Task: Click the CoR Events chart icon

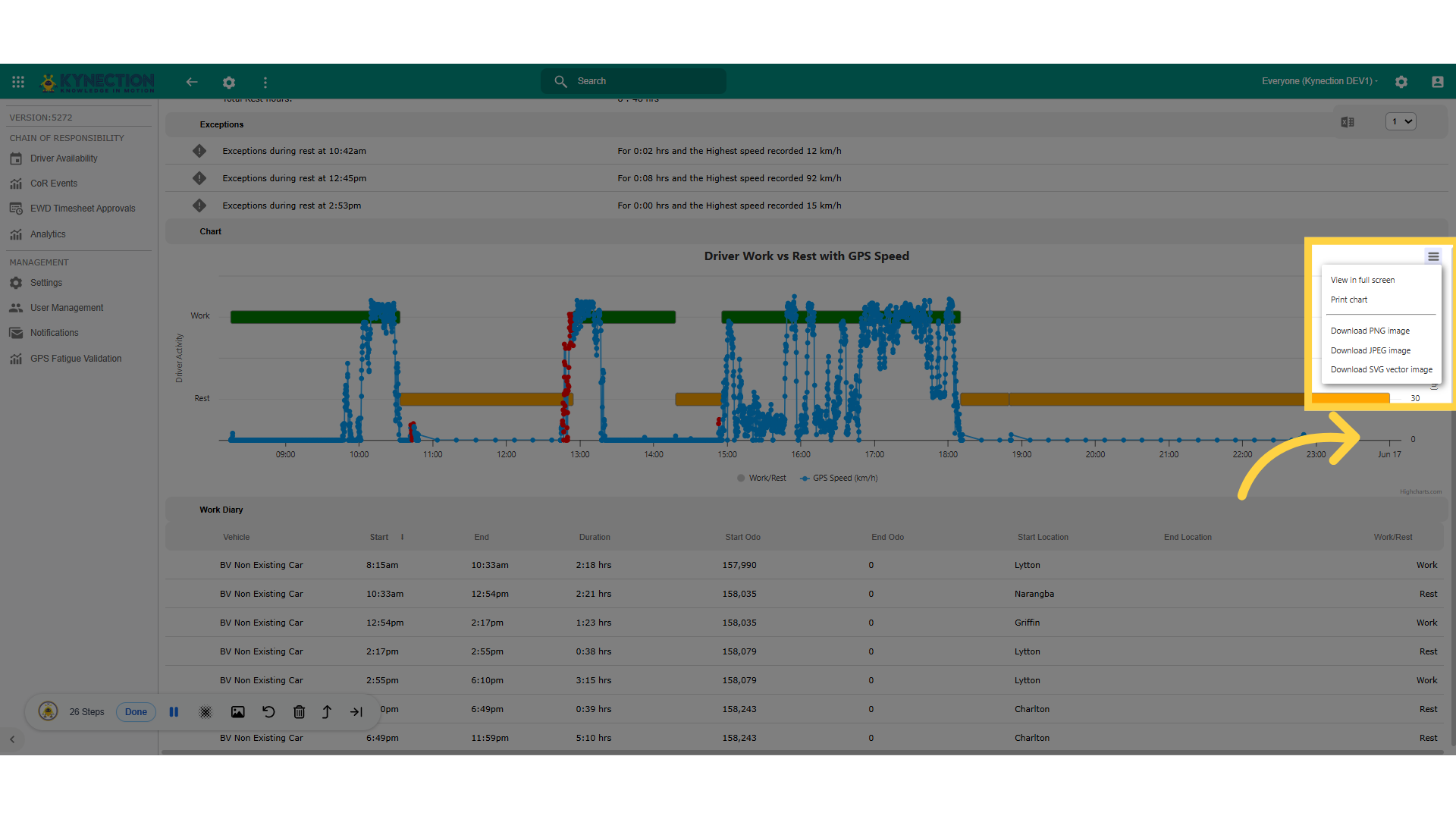Action: pyautogui.click(x=16, y=184)
